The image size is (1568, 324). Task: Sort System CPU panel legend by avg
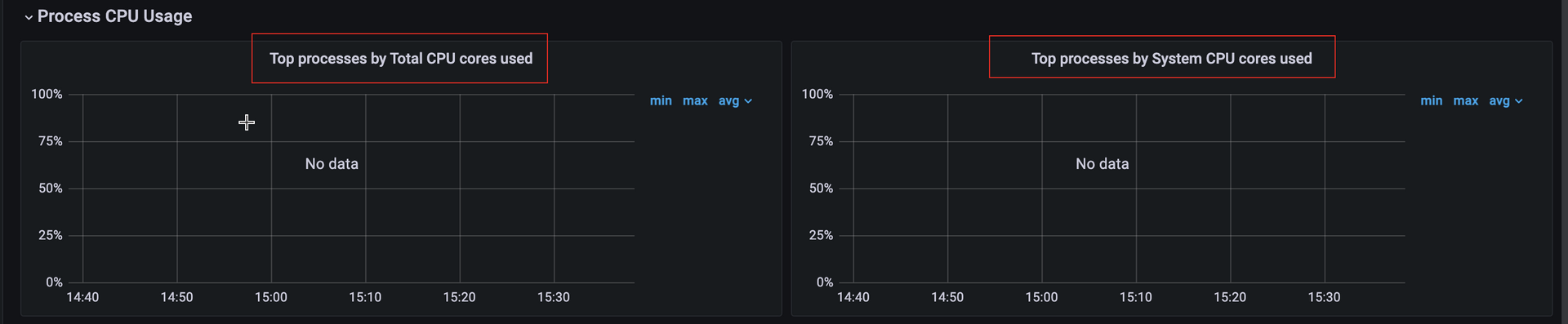tap(1499, 100)
